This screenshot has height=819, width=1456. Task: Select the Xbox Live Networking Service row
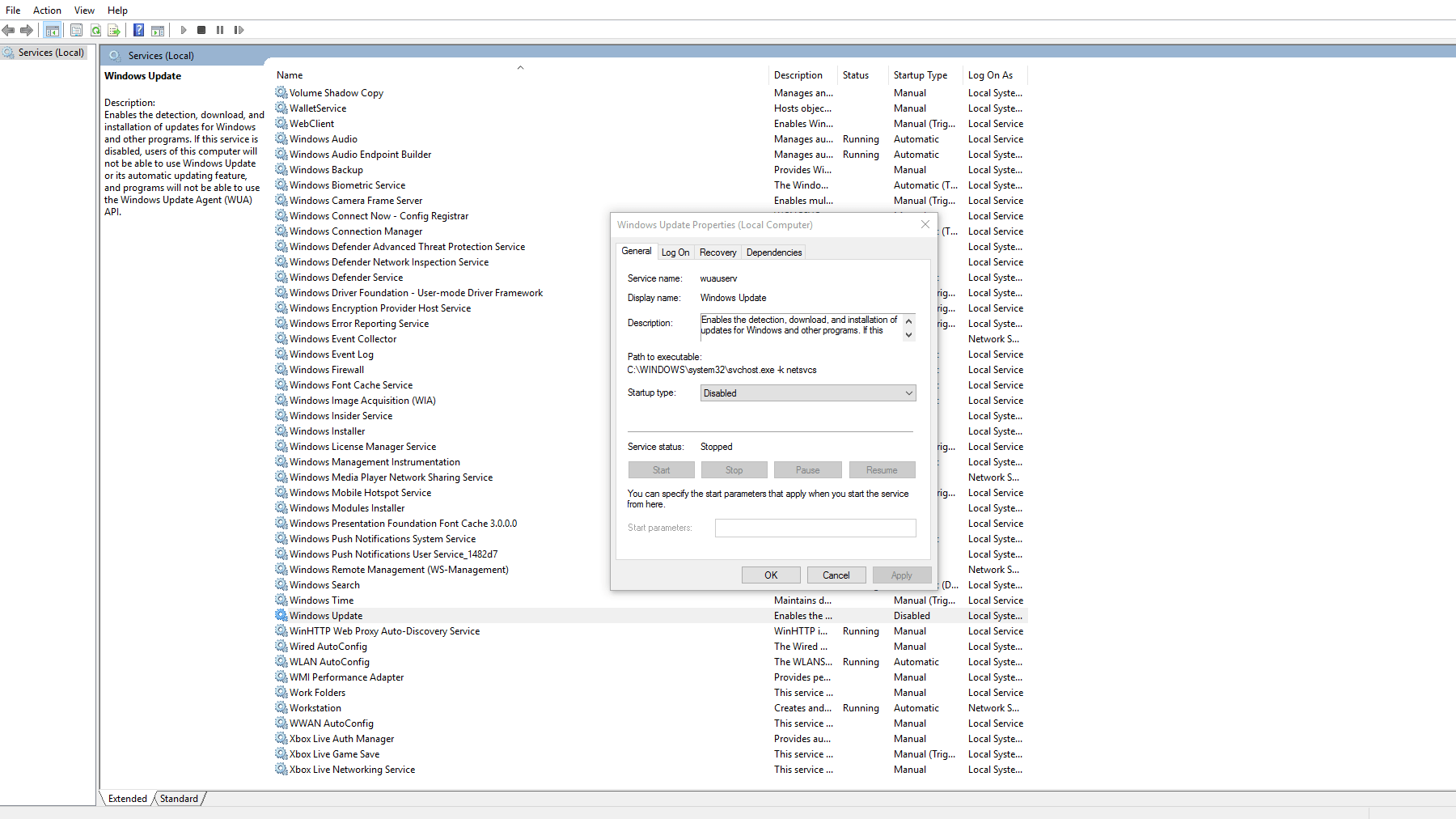point(650,770)
